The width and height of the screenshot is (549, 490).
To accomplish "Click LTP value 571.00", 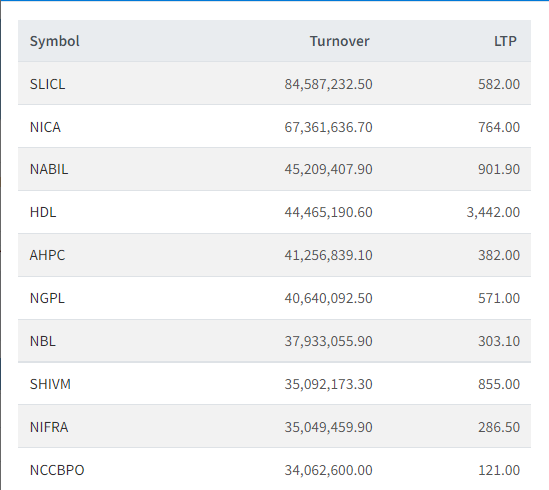I will coord(499,298).
